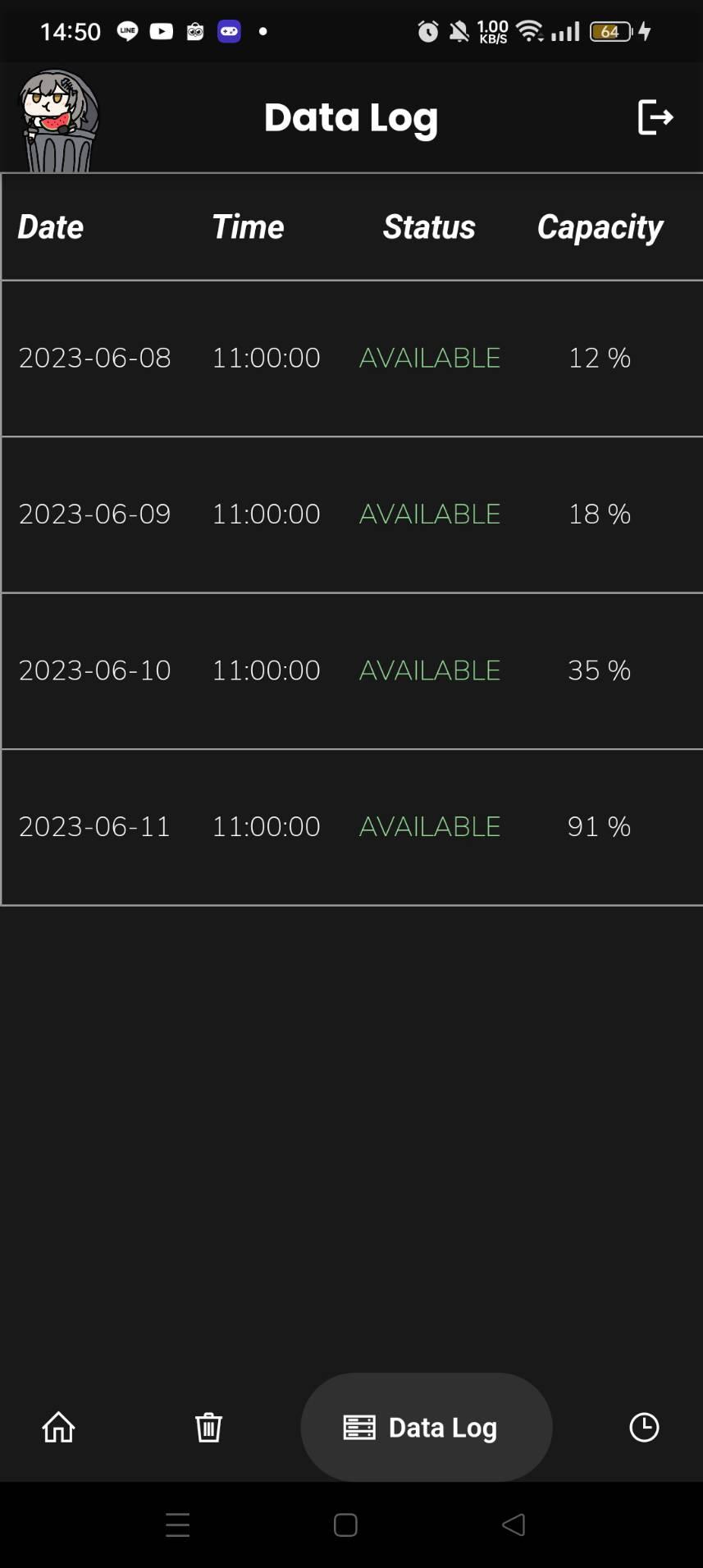Screen dimensions: 703x1568
Task: Open the Android recent apps menu button
Action: point(177,1525)
